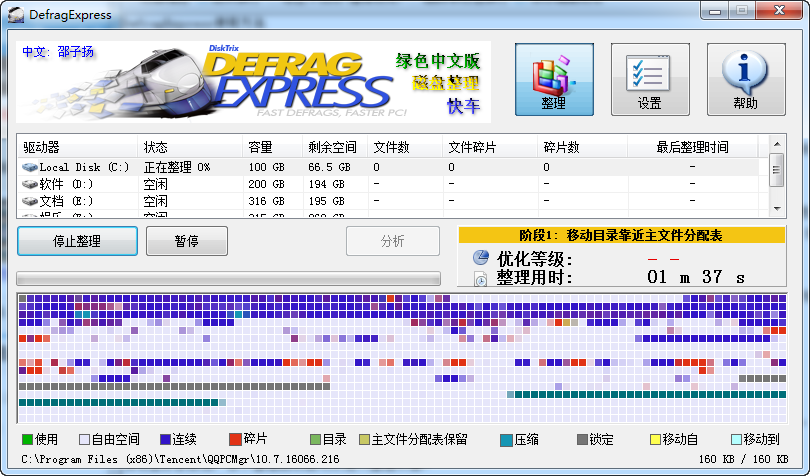The width and height of the screenshot is (810, 476).
Task: Click red 碎片 legend swatch
Action: (x=236, y=439)
